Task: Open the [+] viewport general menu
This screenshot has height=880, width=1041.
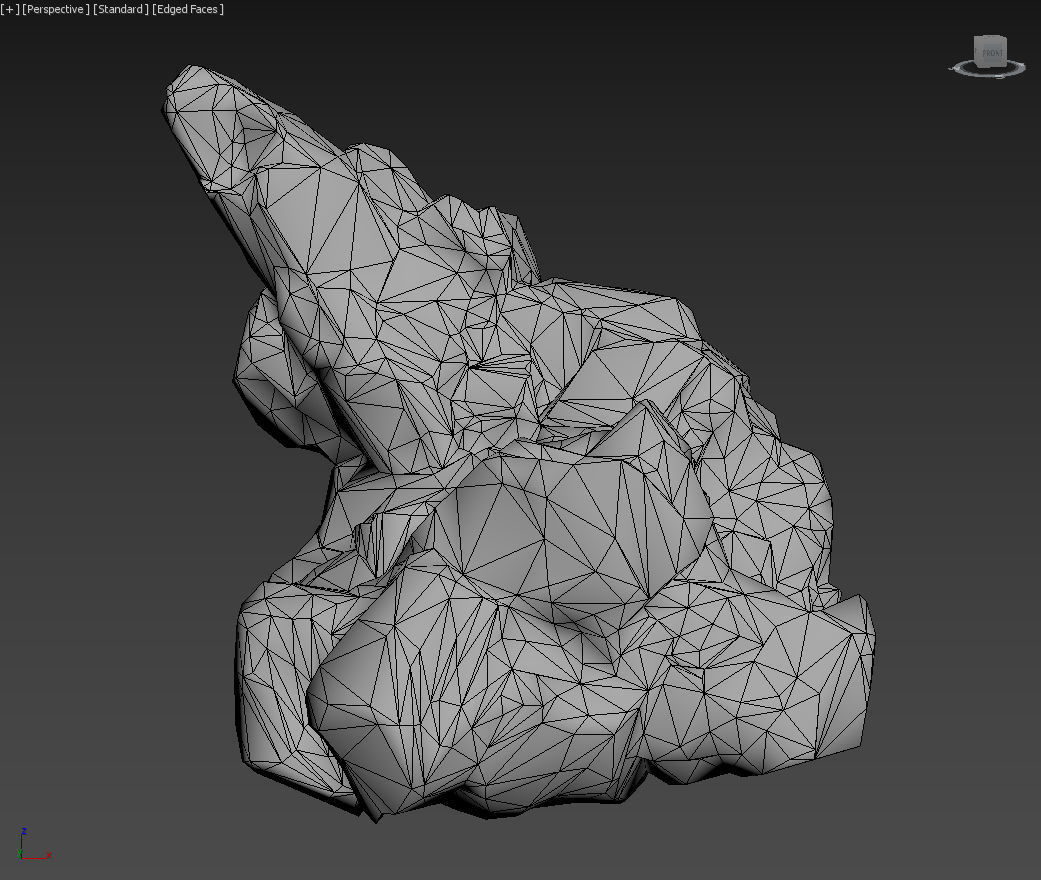Action: 10,9
